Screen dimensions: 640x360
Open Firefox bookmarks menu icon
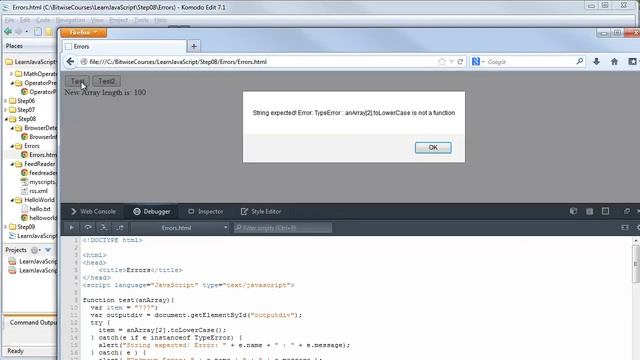(632, 62)
